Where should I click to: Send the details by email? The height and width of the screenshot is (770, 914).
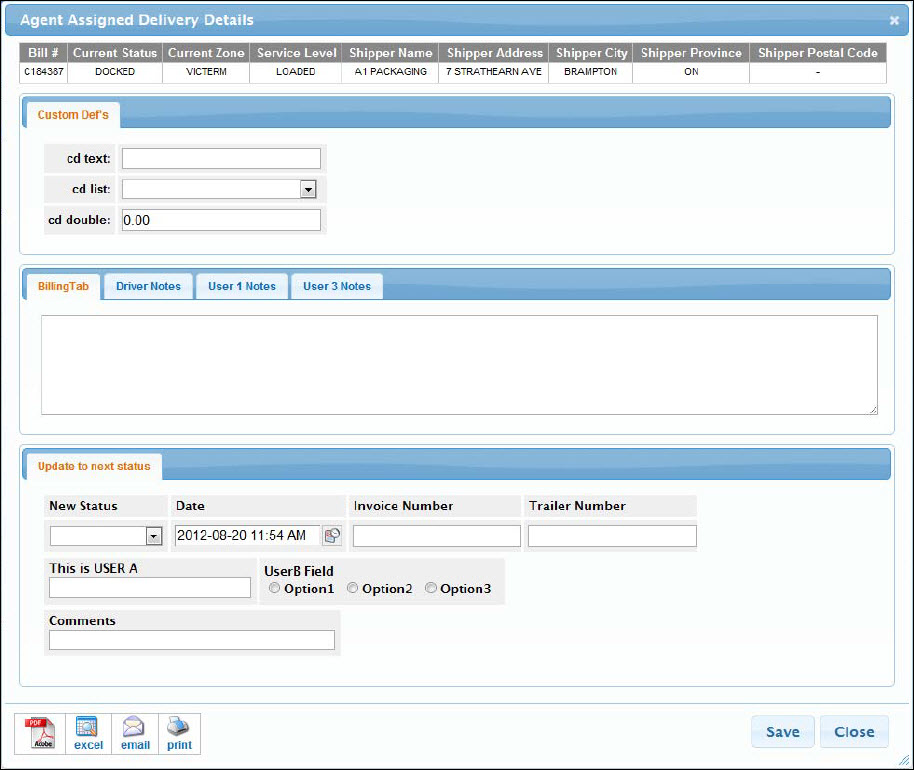pyautogui.click(x=135, y=733)
